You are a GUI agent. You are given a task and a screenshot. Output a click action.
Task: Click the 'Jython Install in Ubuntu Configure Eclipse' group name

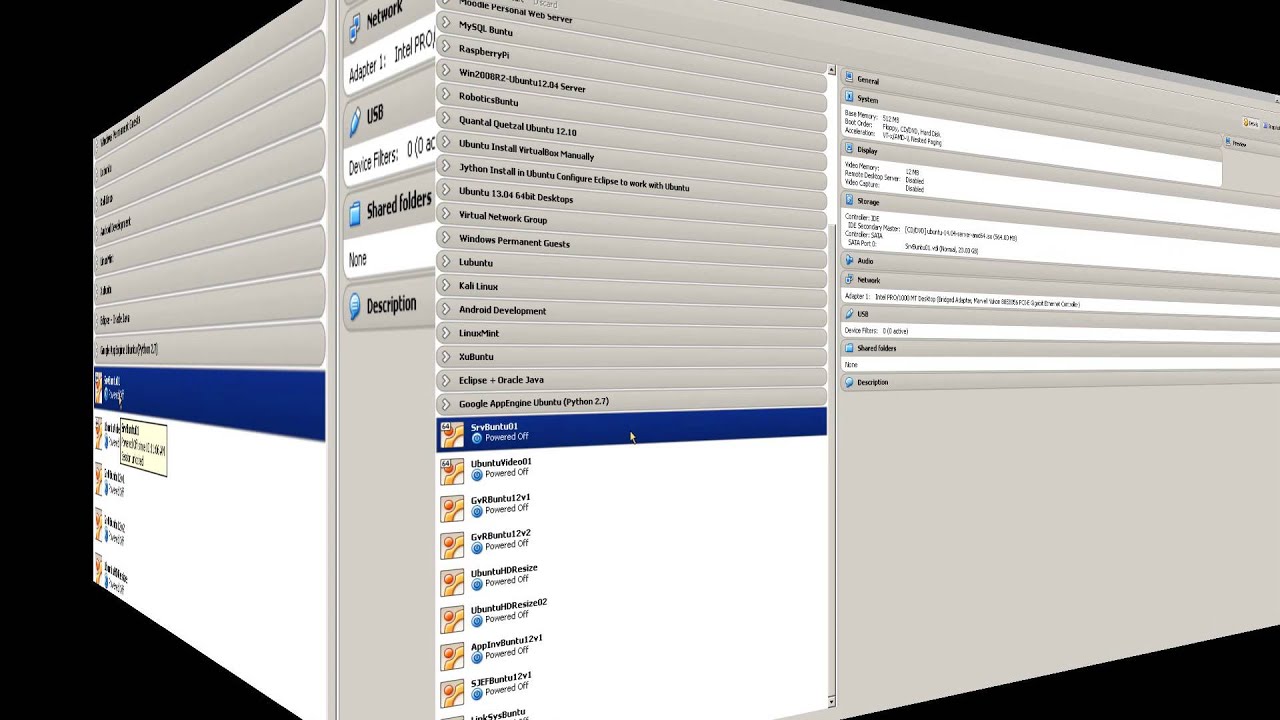[x=573, y=178]
